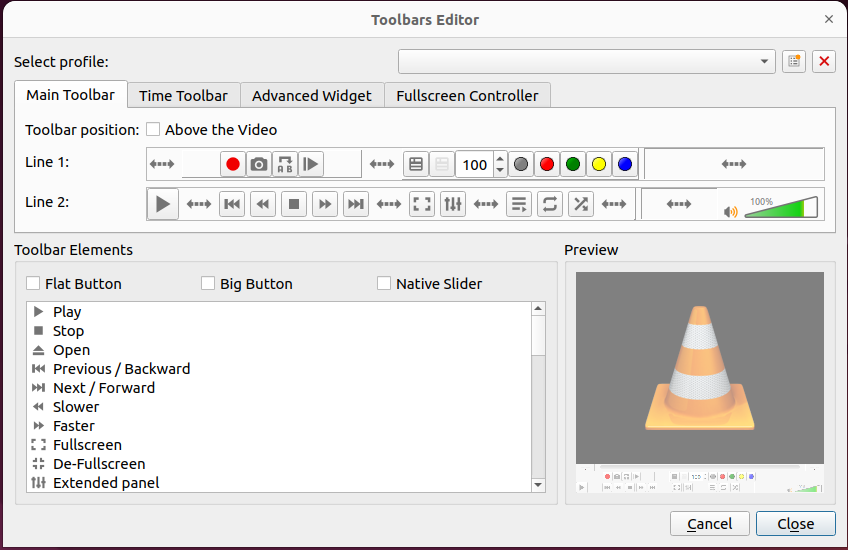
Task: Click the Faster icon in Line 2
Action: (x=325, y=204)
